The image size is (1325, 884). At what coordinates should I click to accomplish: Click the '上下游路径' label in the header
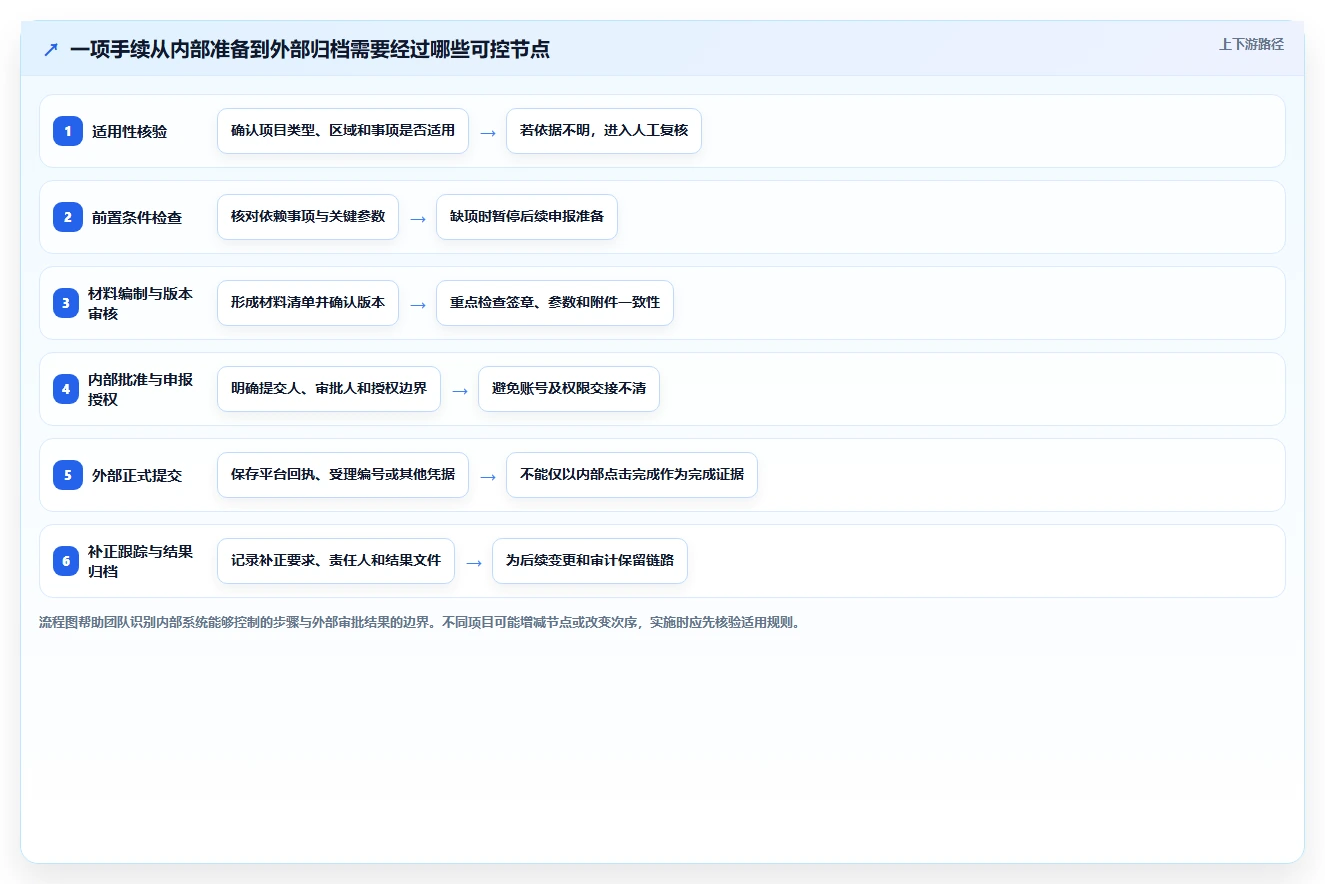click(x=1251, y=44)
